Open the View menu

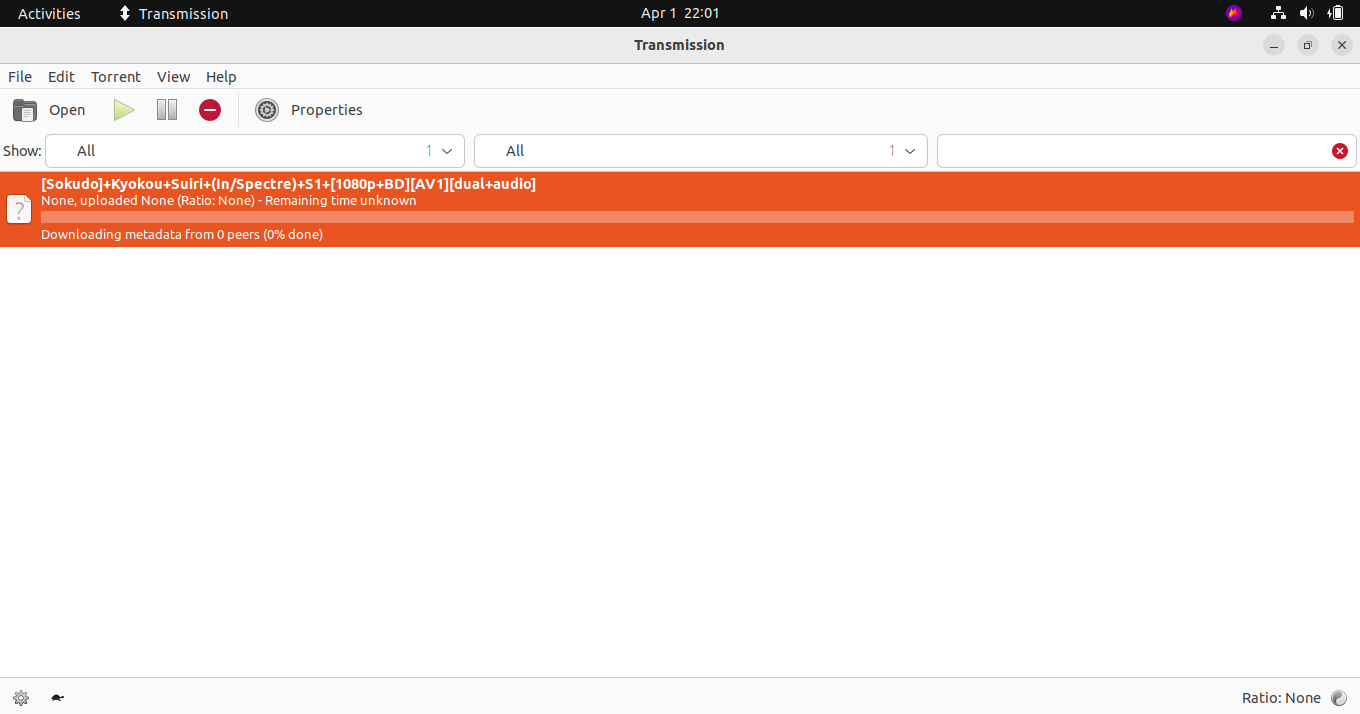[173, 77]
